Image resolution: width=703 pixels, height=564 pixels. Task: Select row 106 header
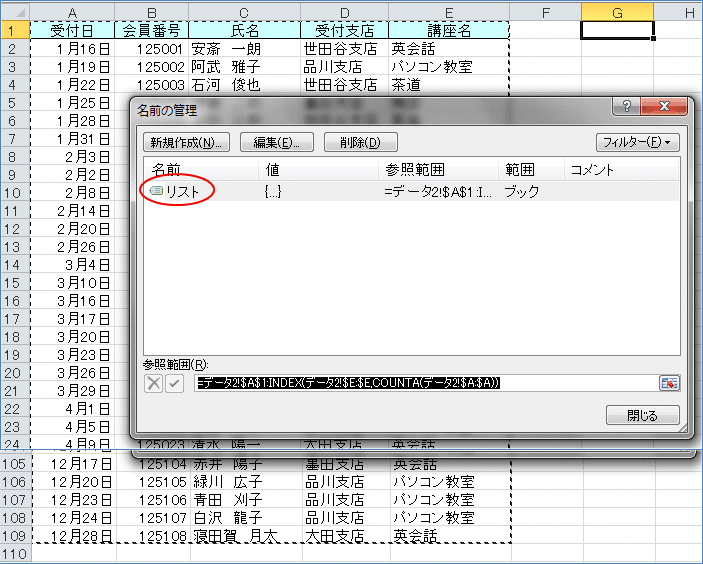tap(15, 482)
